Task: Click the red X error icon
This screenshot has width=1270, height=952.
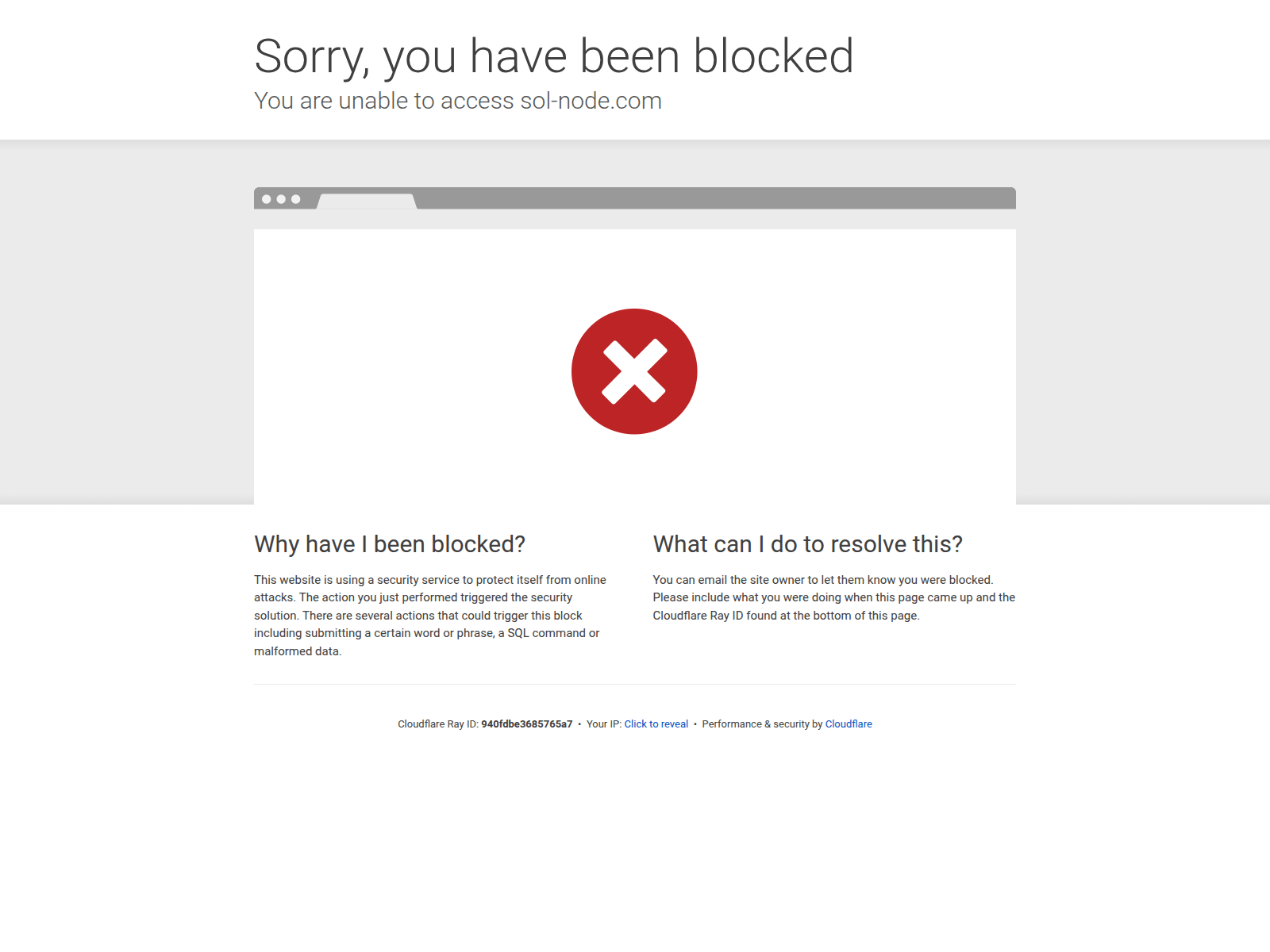Action: pyautogui.click(x=634, y=371)
